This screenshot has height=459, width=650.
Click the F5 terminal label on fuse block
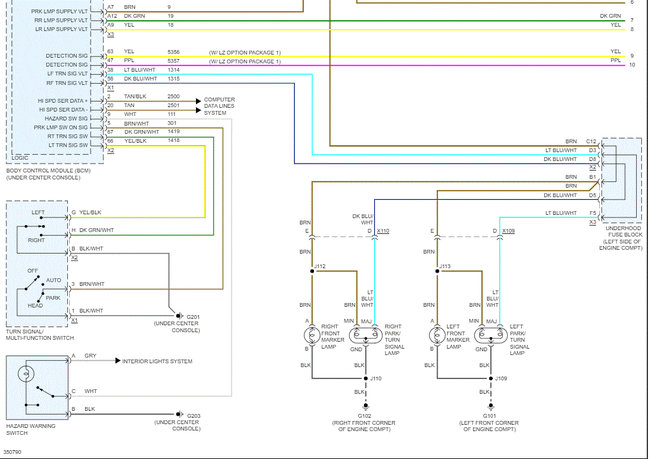593,213
